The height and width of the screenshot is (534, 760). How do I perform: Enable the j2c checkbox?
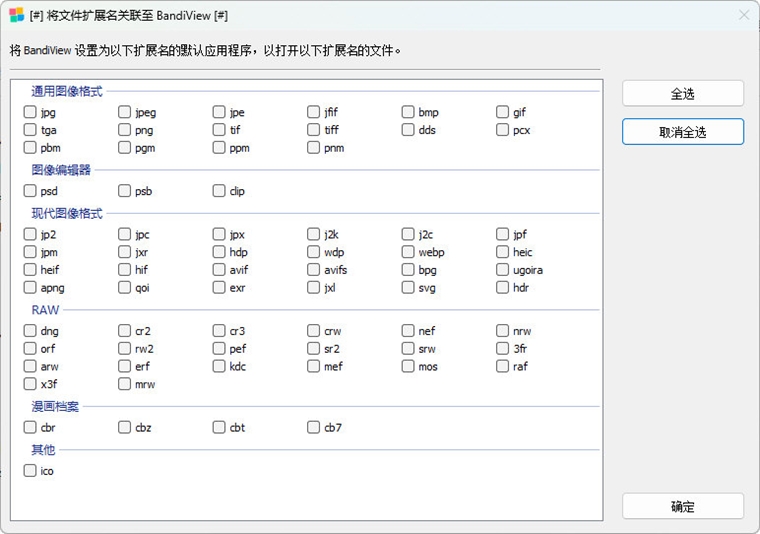click(x=408, y=235)
